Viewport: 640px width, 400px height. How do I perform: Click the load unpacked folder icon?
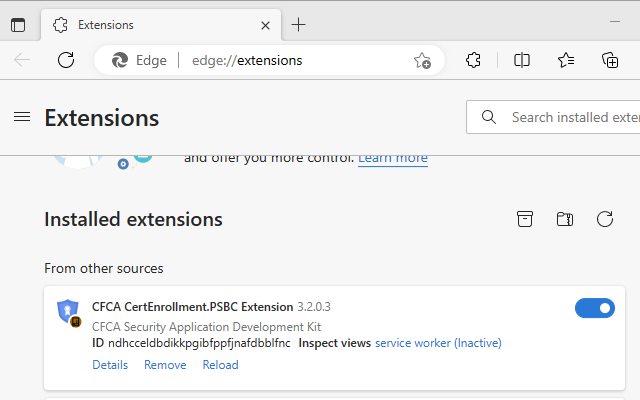pyautogui.click(x=565, y=219)
